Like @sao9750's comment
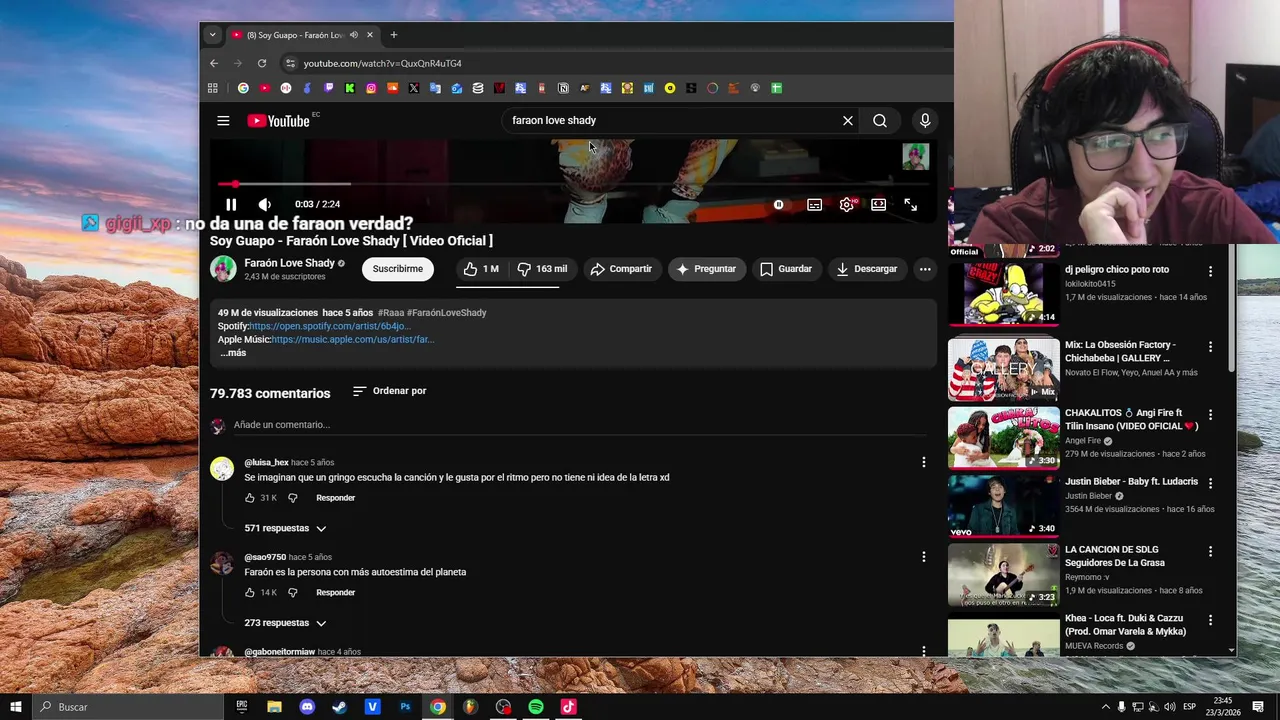Screen dimensions: 1280x720 click(250, 593)
